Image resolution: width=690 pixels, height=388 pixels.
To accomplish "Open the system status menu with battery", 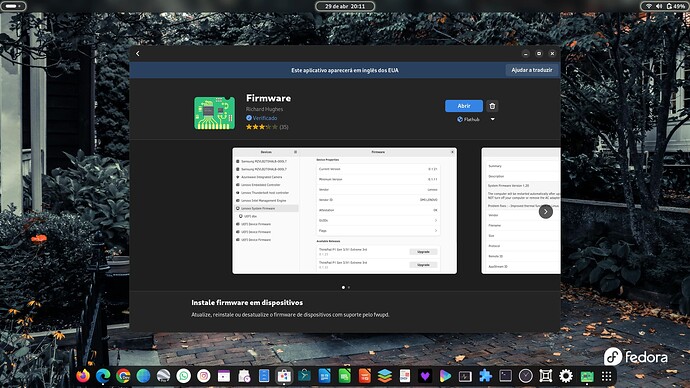I will click(665, 6).
